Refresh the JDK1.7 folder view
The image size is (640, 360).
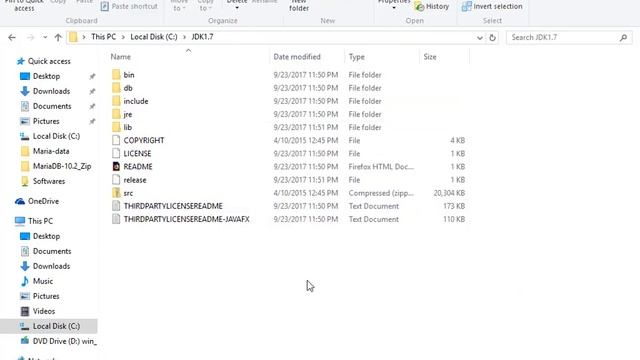[493, 38]
